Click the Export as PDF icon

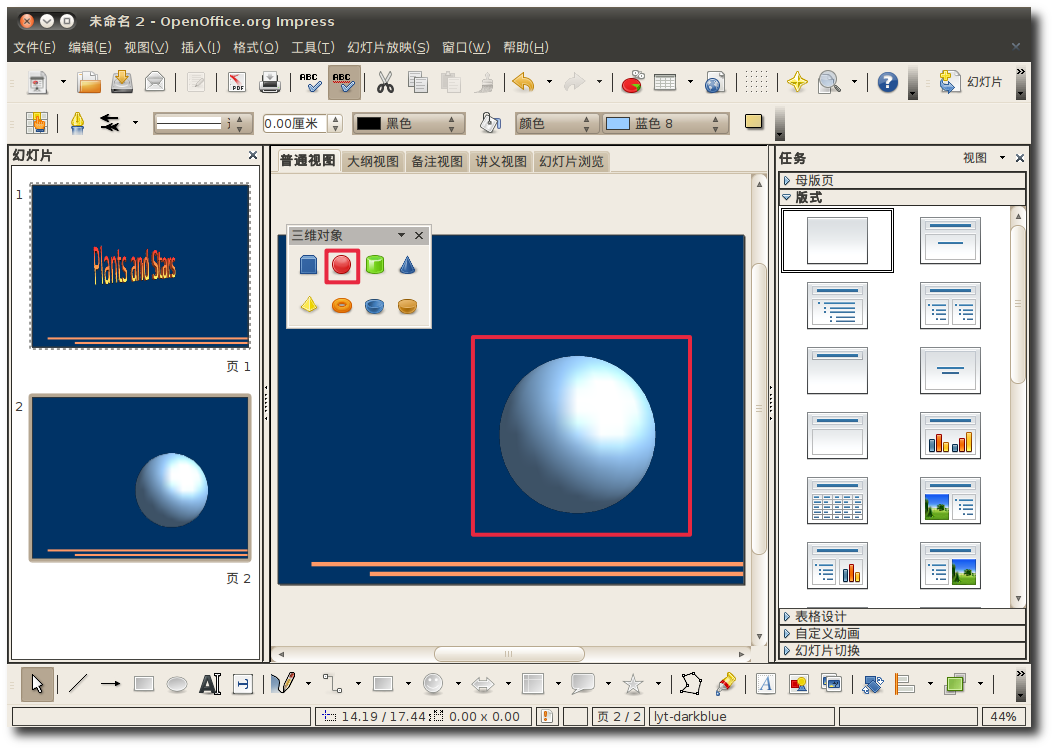tap(237, 82)
